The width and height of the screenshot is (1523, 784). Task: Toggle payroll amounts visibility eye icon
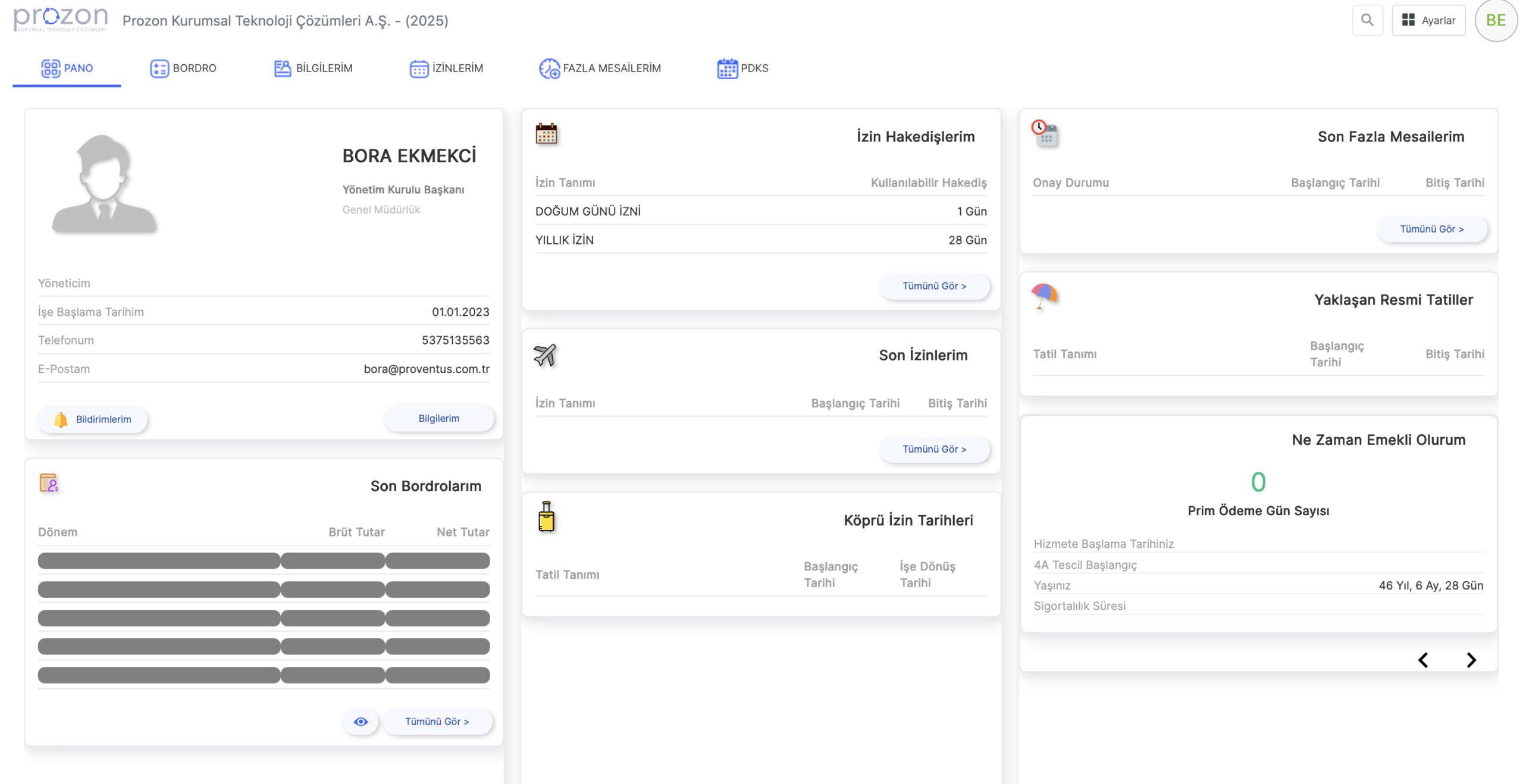(361, 722)
